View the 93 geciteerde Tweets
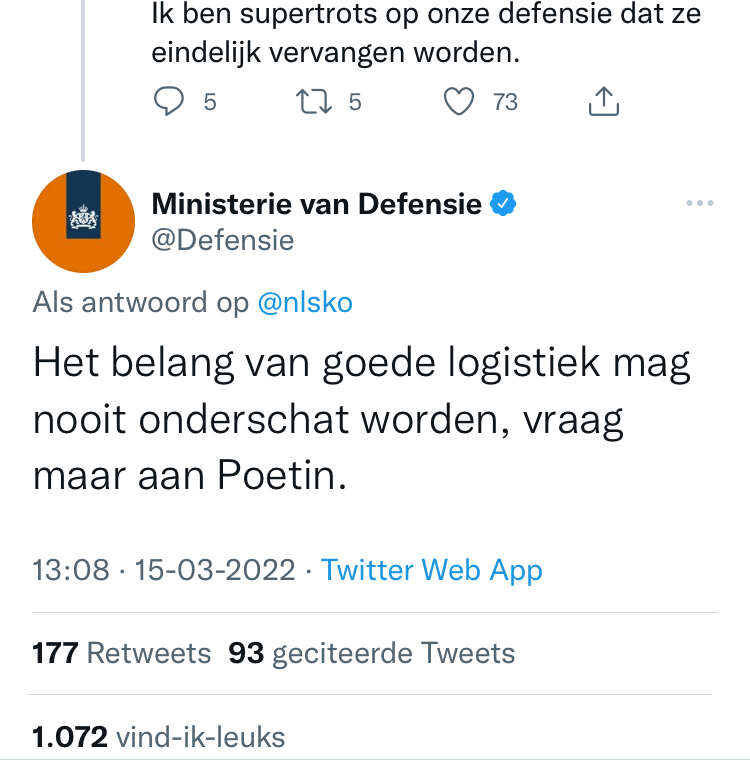This screenshot has width=750, height=767. 372,653
